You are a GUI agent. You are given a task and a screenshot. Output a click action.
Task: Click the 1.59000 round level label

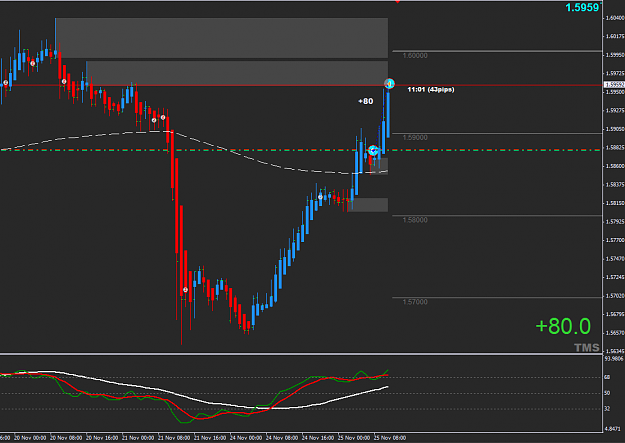(415, 138)
